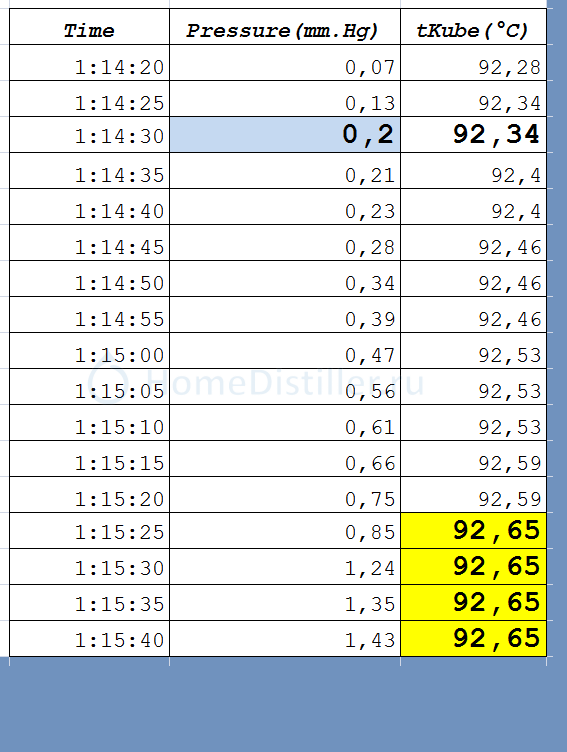The image size is (567, 752).
Task: Select the bold 92,34 temperature cell
Action: (473, 135)
